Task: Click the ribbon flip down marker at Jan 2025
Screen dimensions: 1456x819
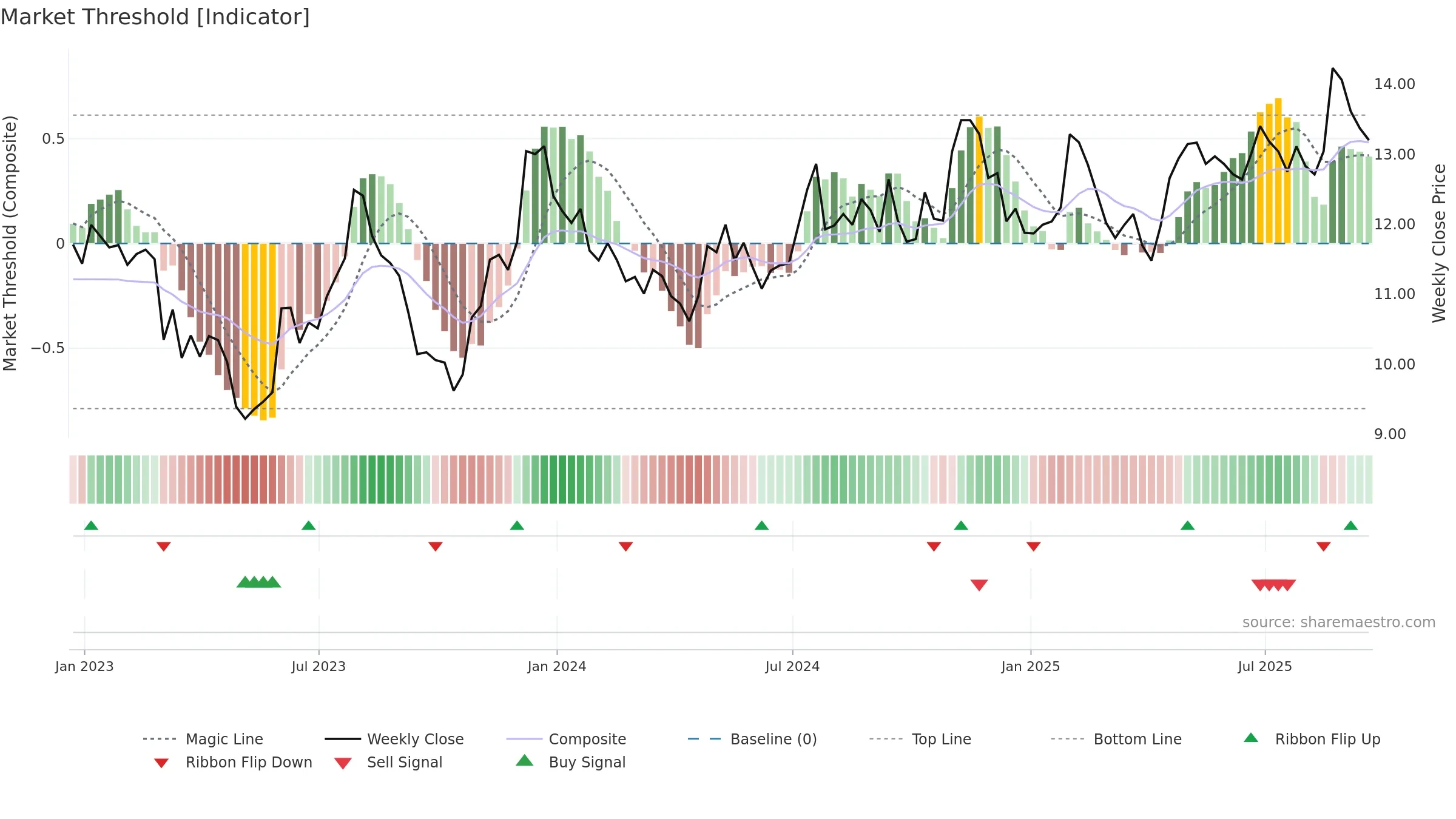Action: click(1034, 547)
